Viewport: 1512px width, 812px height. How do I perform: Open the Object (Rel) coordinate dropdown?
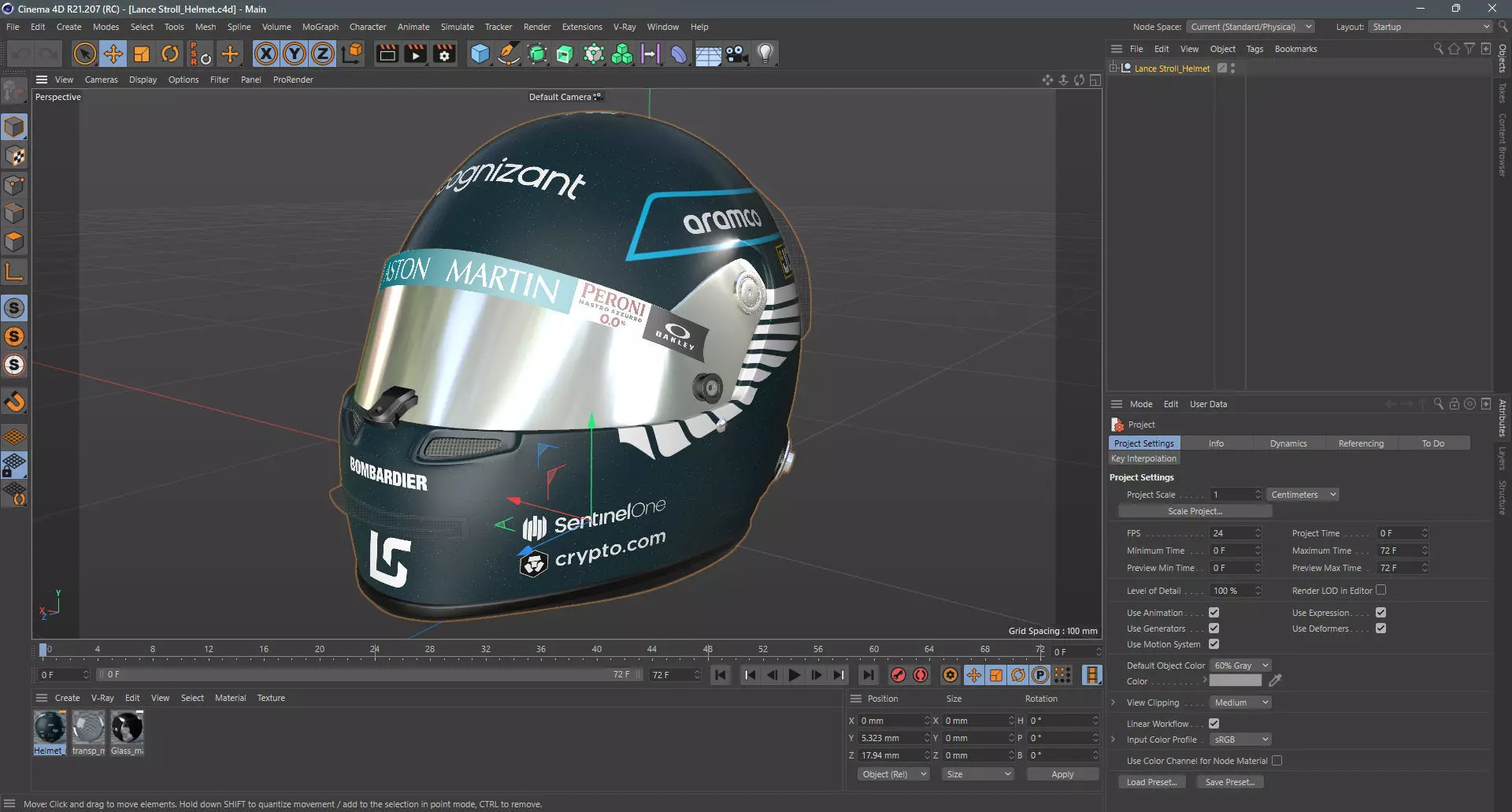click(x=894, y=774)
